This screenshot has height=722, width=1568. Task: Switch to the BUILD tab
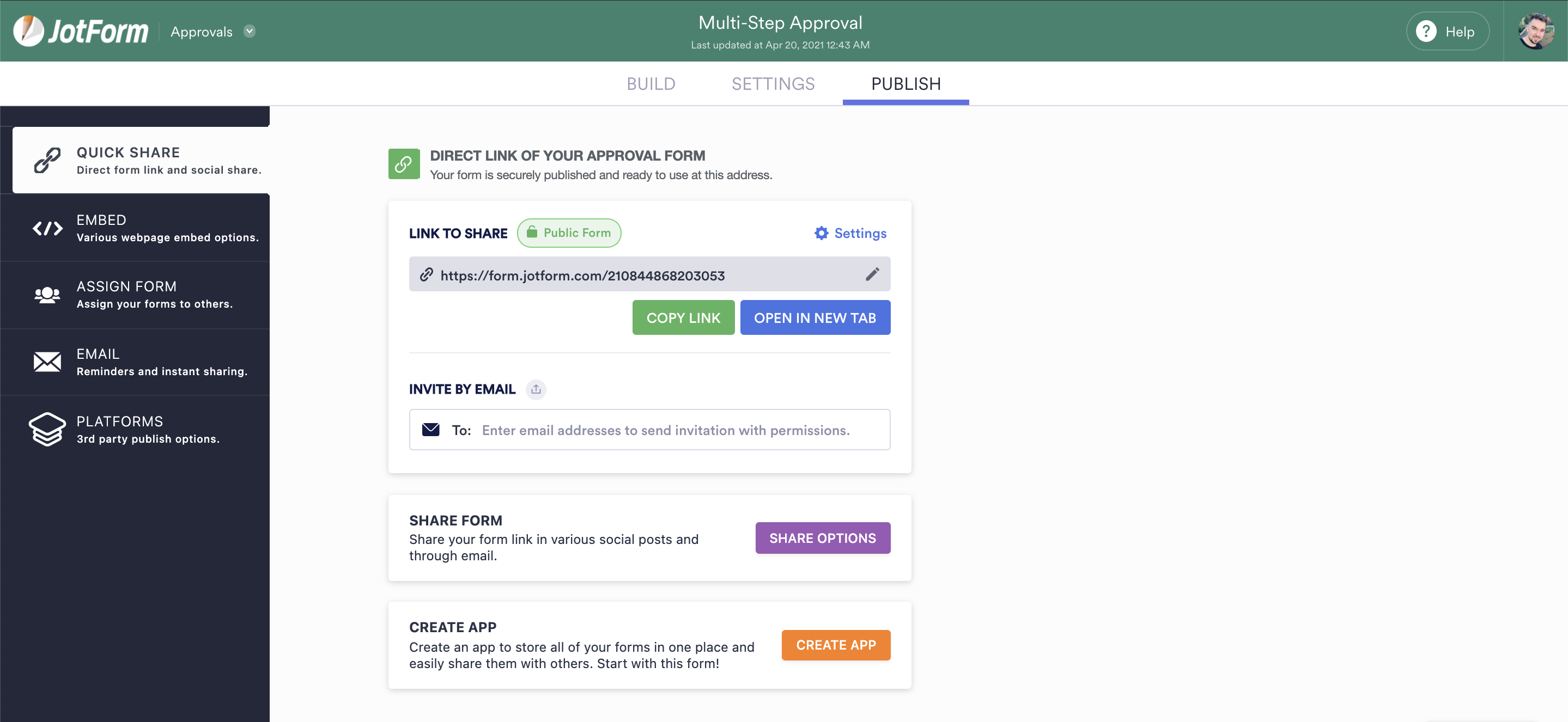tap(651, 84)
